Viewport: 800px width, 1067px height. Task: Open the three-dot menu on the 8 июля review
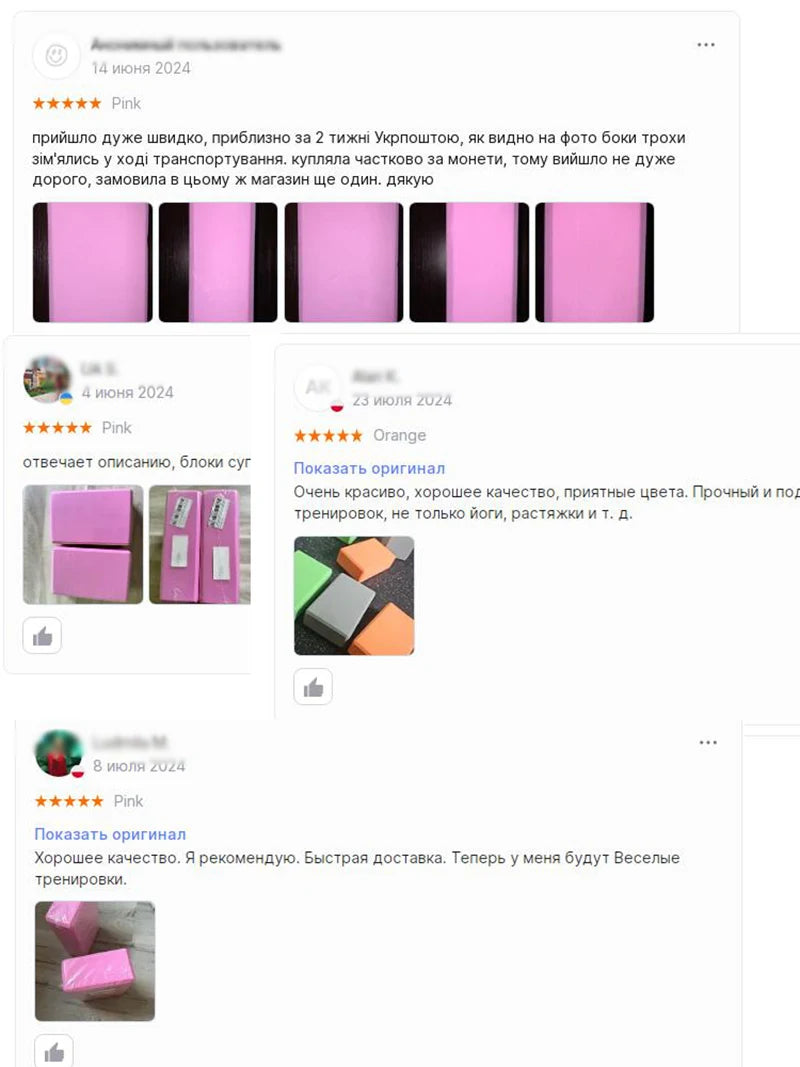pyautogui.click(x=707, y=742)
